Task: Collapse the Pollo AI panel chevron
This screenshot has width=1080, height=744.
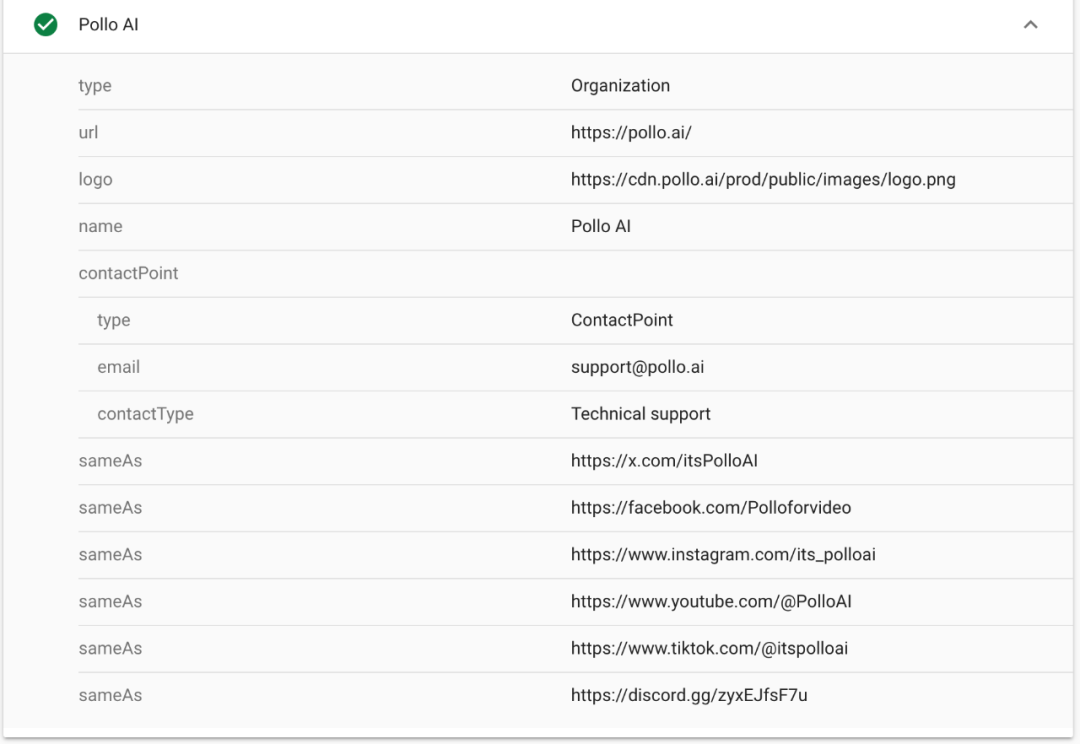Action: 1031,25
